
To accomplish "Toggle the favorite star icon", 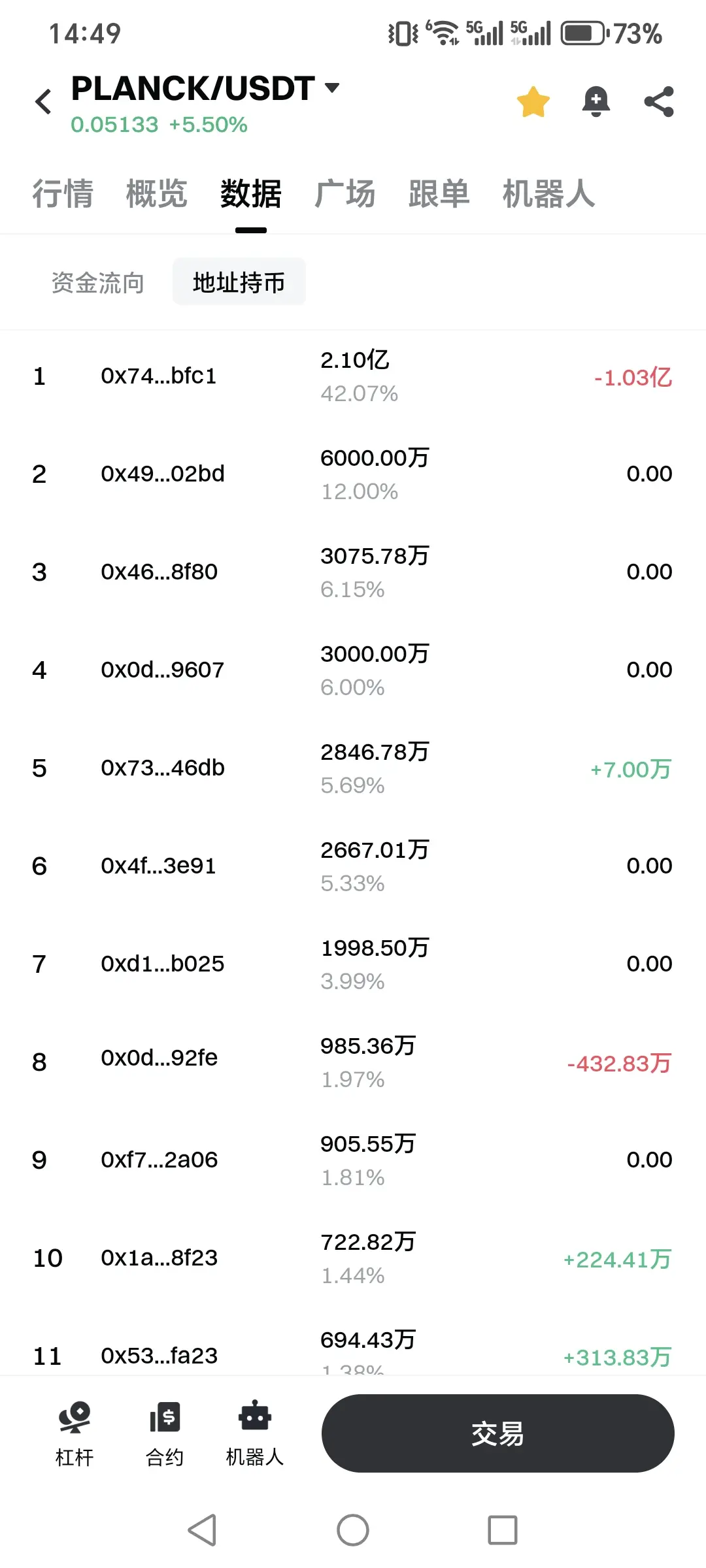I will pos(533,102).
